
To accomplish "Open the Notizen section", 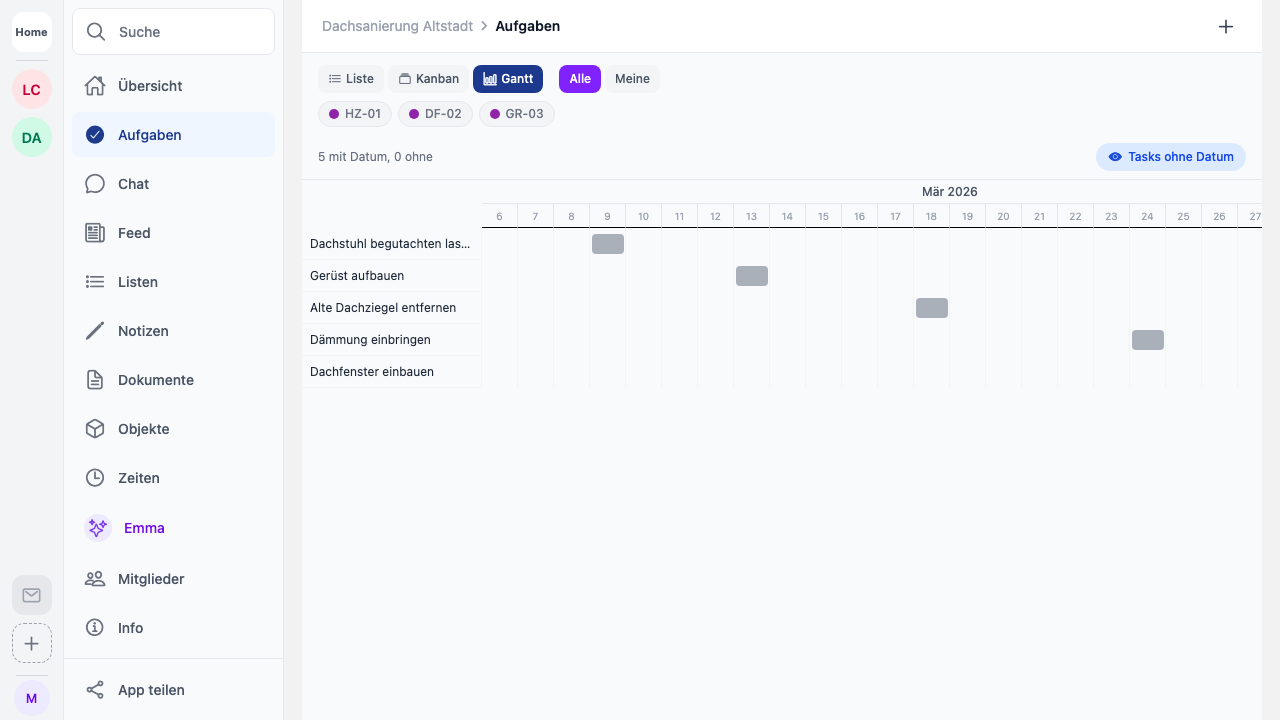I will point(142,331).
